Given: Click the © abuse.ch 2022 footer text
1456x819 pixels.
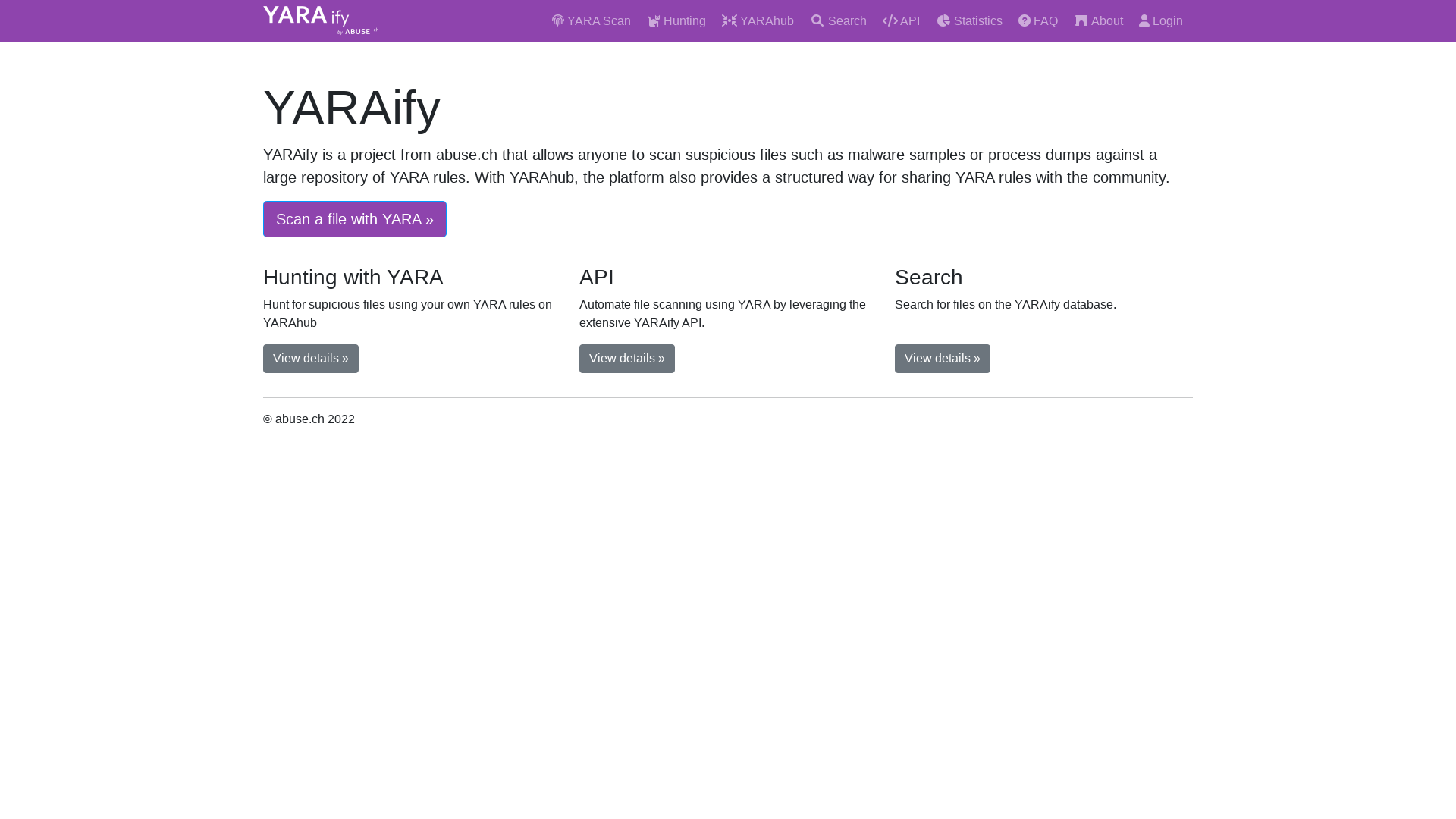Looking at the screenshot, I should point(309,419).
